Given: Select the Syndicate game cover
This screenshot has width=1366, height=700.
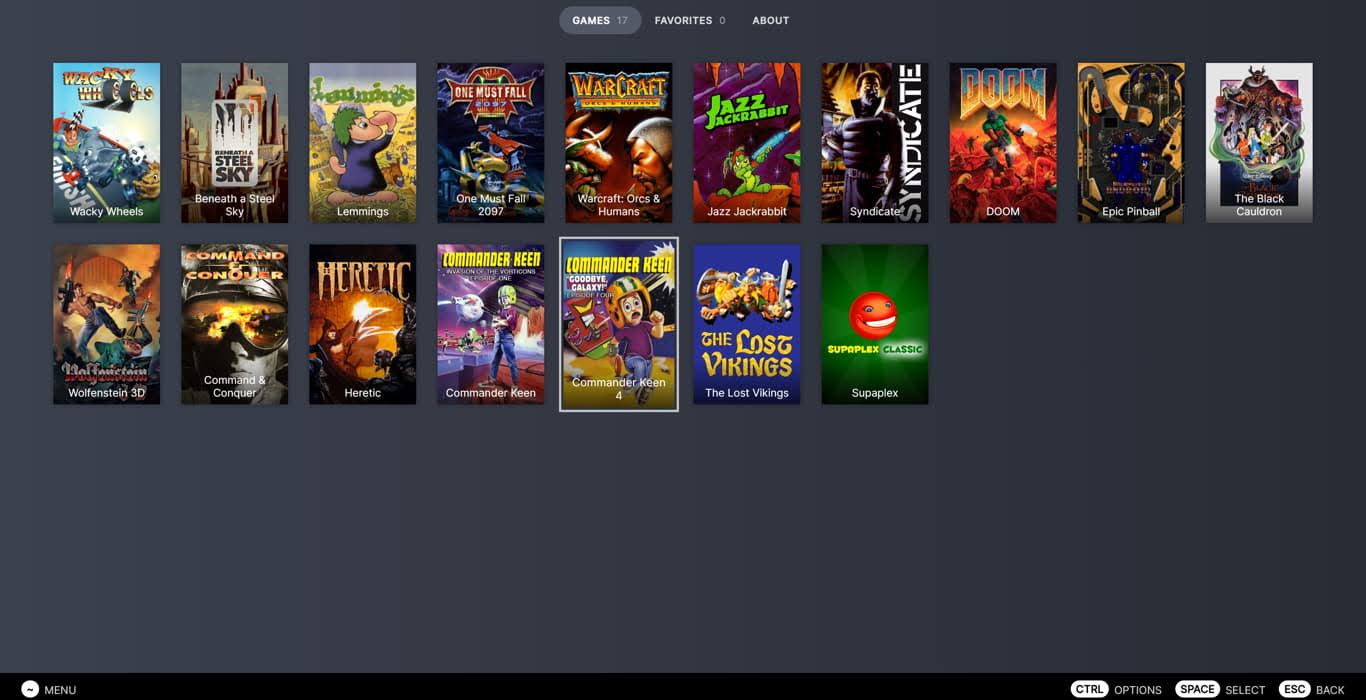Looking at the screenshot, I should (x=874, y=142).
